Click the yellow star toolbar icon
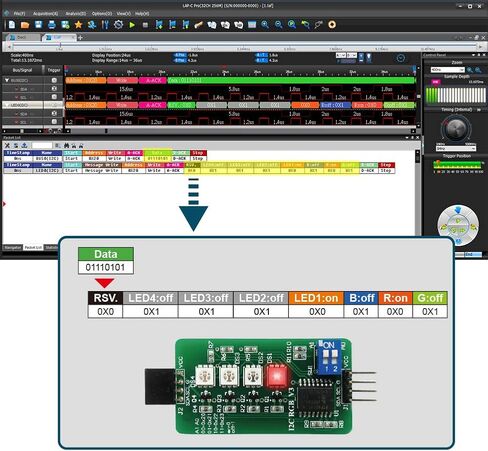Viewport: 488px width, 451px height. click(78, 25)
